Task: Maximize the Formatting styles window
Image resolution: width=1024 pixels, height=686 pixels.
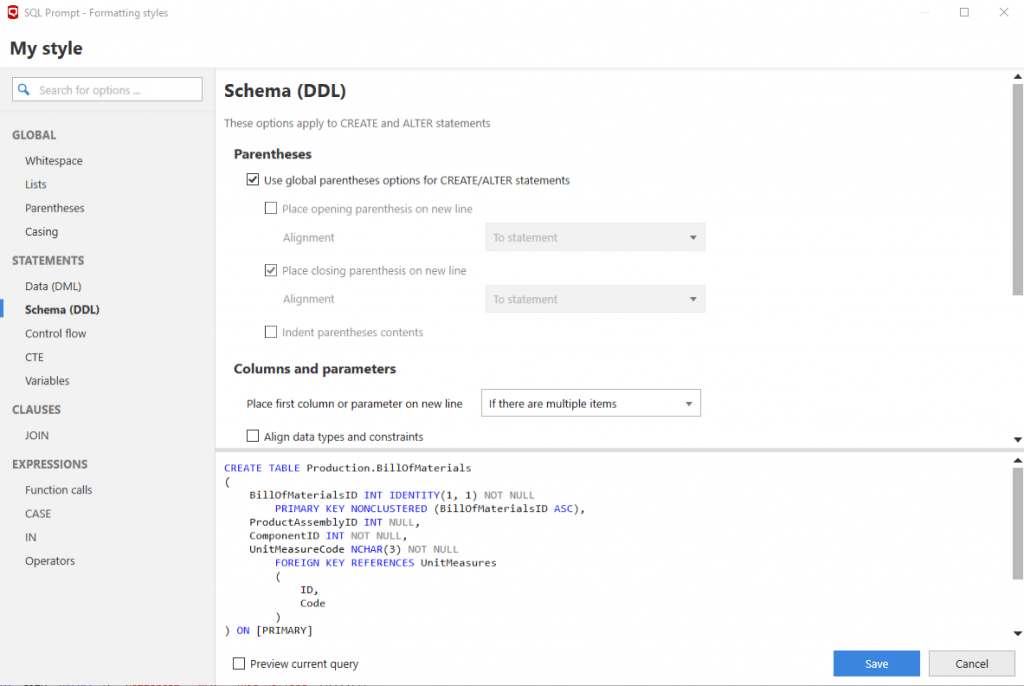Action: [964, 12]
